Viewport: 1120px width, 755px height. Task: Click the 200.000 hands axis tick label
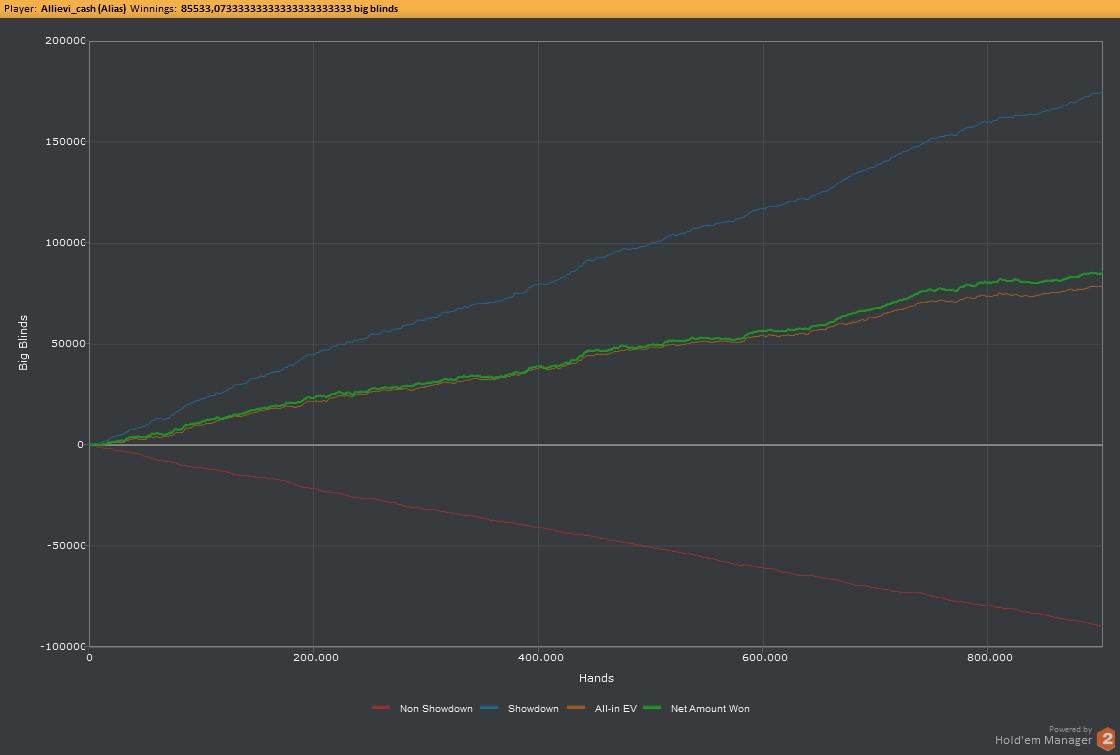click(x=313, y=657)
